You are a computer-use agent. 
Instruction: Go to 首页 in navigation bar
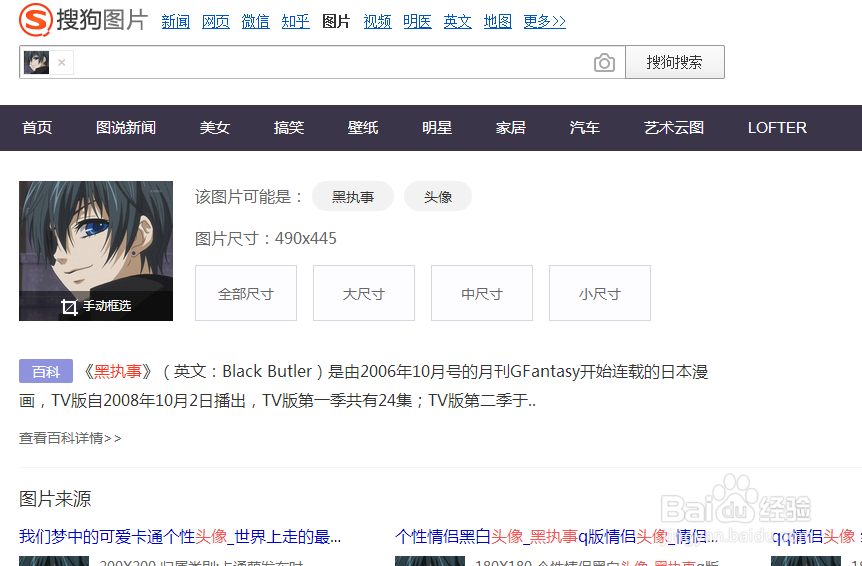click(x=37, y=127)
